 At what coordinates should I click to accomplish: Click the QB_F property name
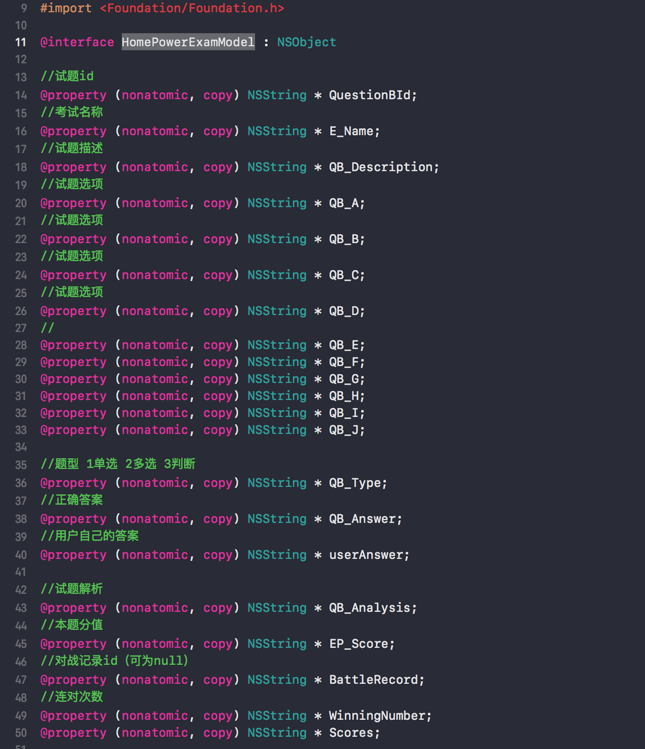click(344, 362)
